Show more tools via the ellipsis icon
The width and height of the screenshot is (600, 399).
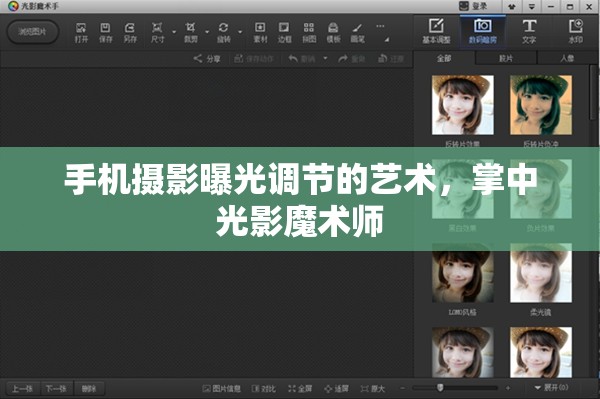coord(380,26)
